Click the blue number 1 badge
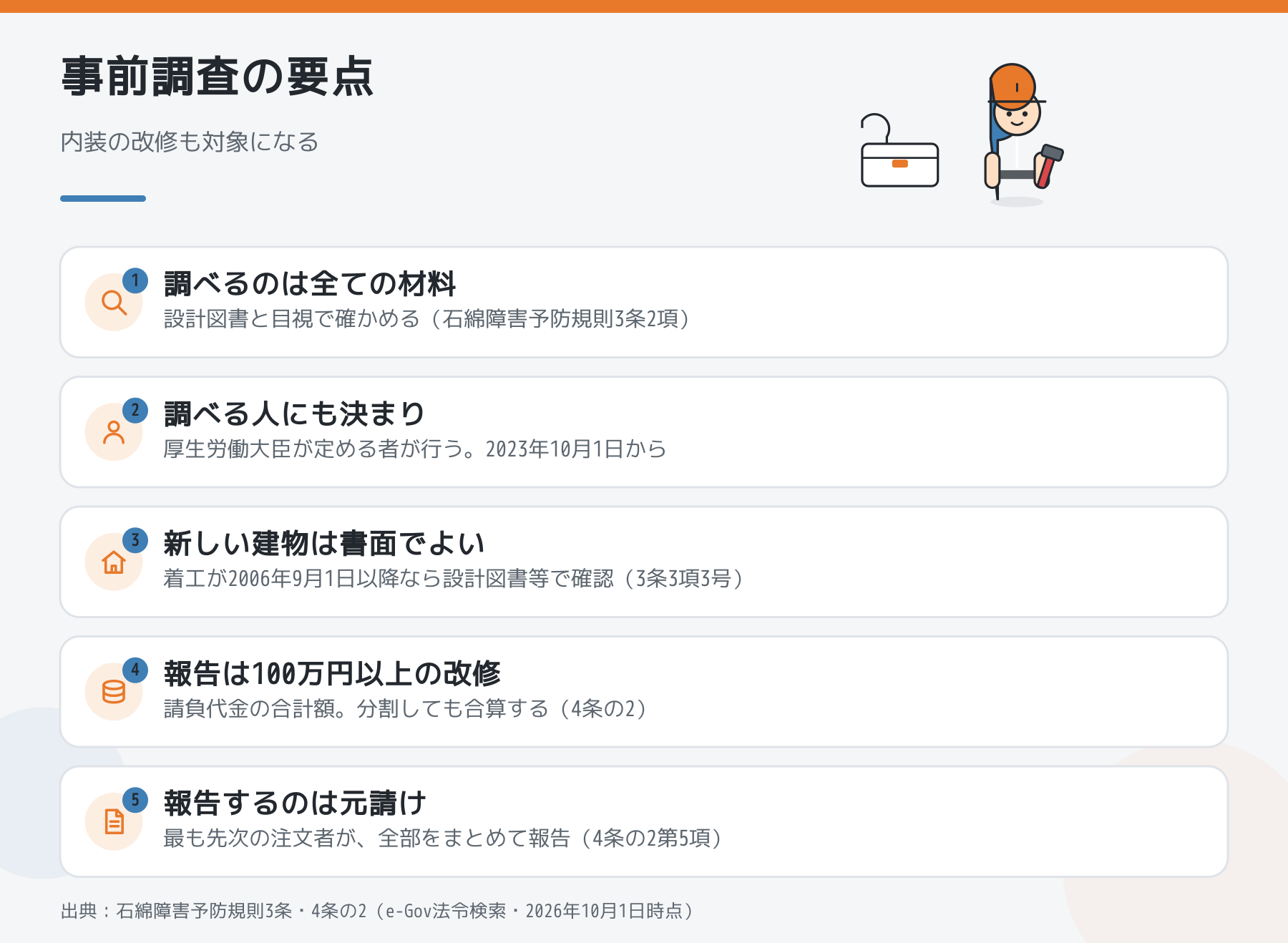 coord(135,280)
